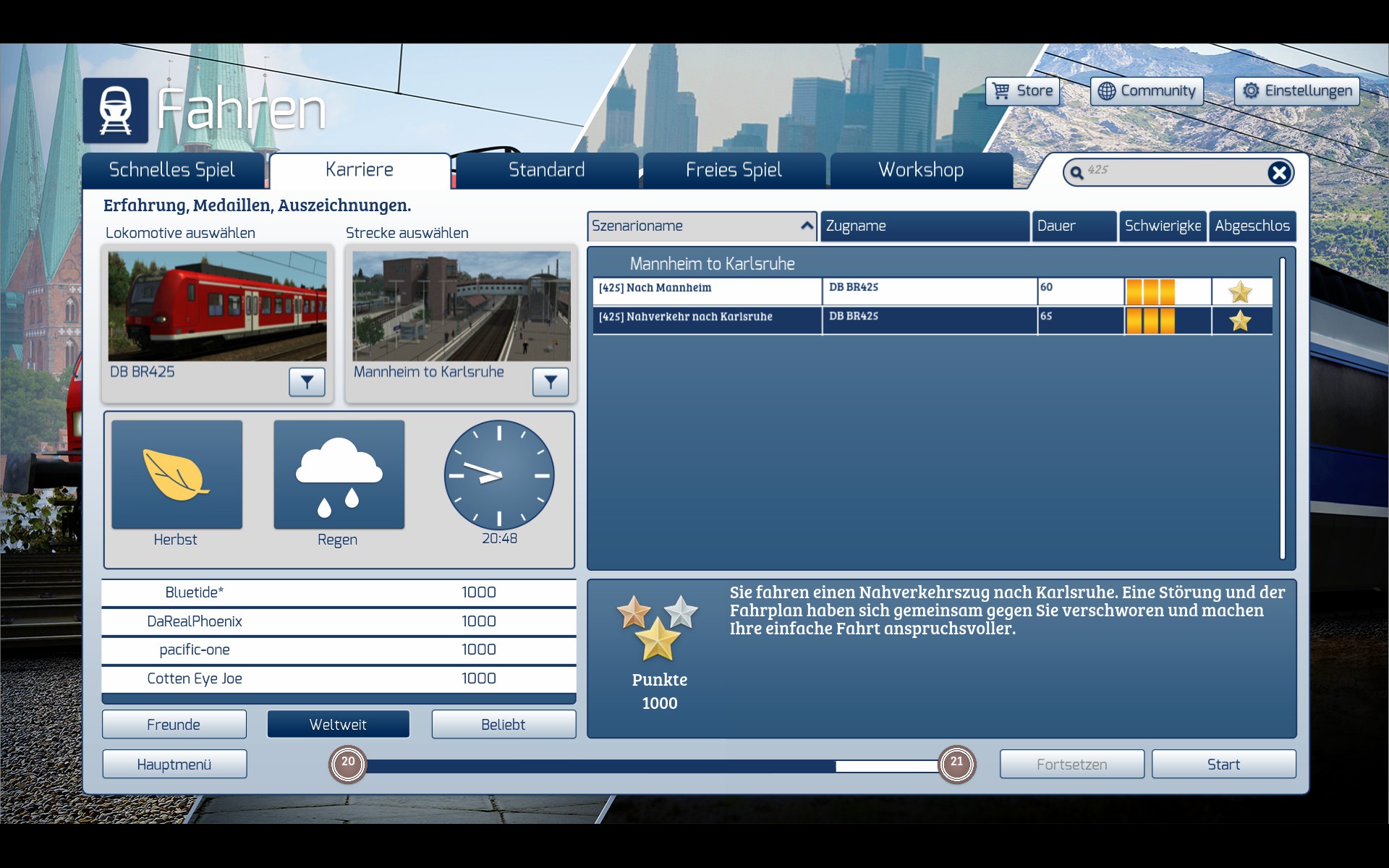Toggle Szenarioname column sort arrow
The image size is (1389, 868).
click(x=807, y=226)
